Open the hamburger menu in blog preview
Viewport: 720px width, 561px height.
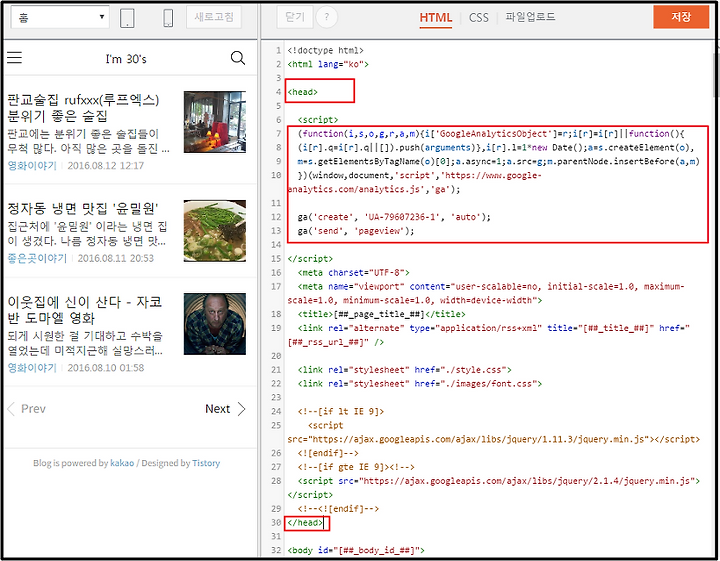pos(14,57)
